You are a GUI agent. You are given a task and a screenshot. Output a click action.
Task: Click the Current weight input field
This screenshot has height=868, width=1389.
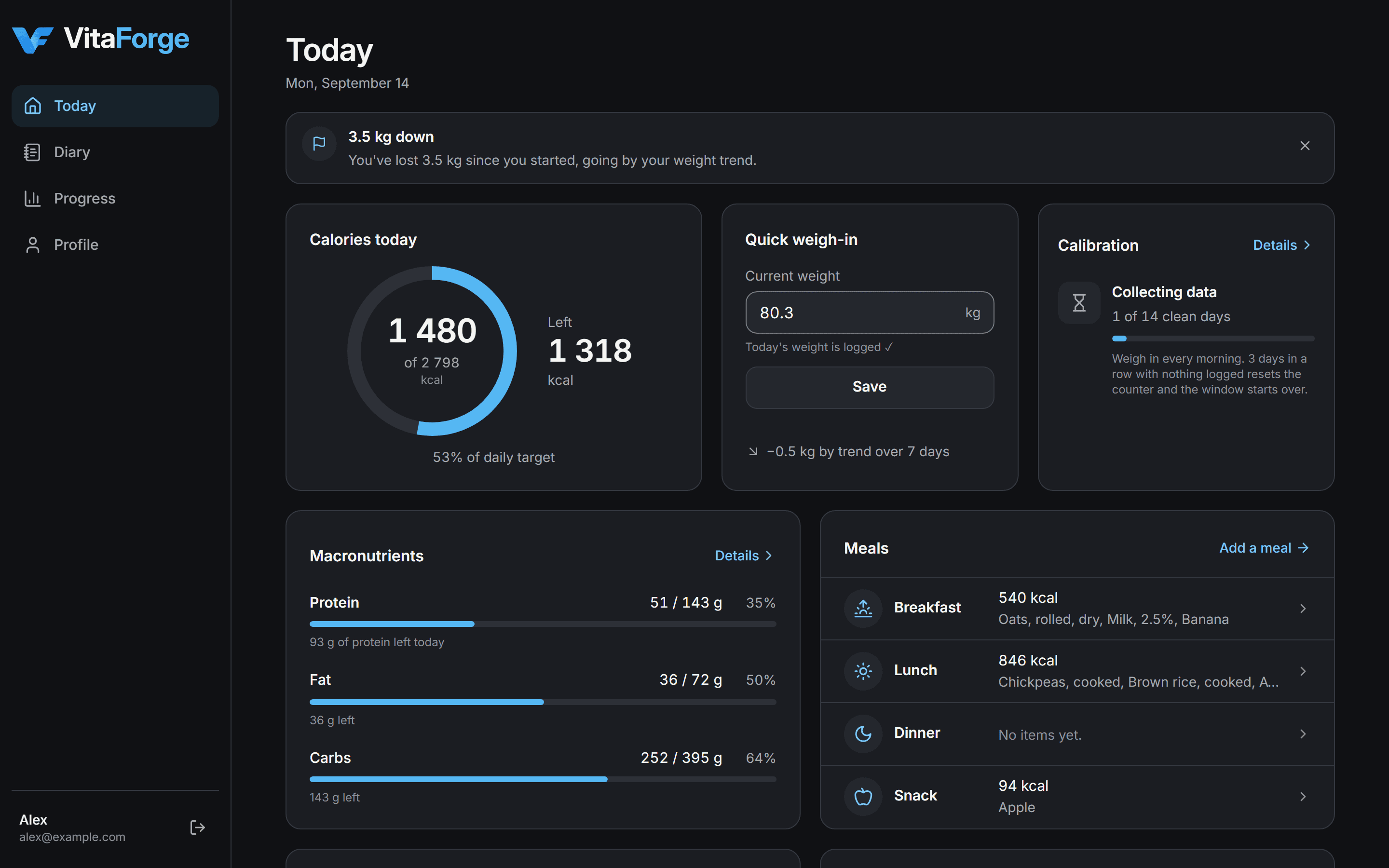870,313
